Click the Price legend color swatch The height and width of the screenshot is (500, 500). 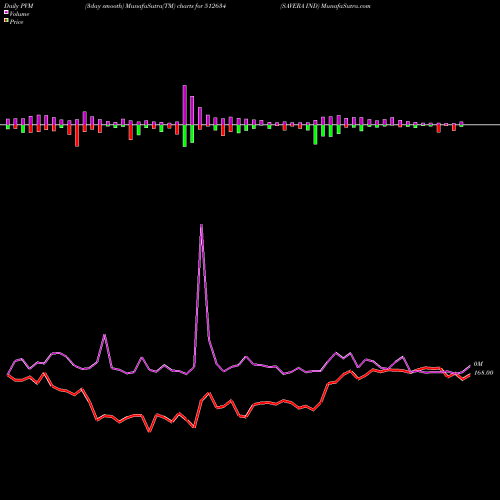tap(6, 21)
